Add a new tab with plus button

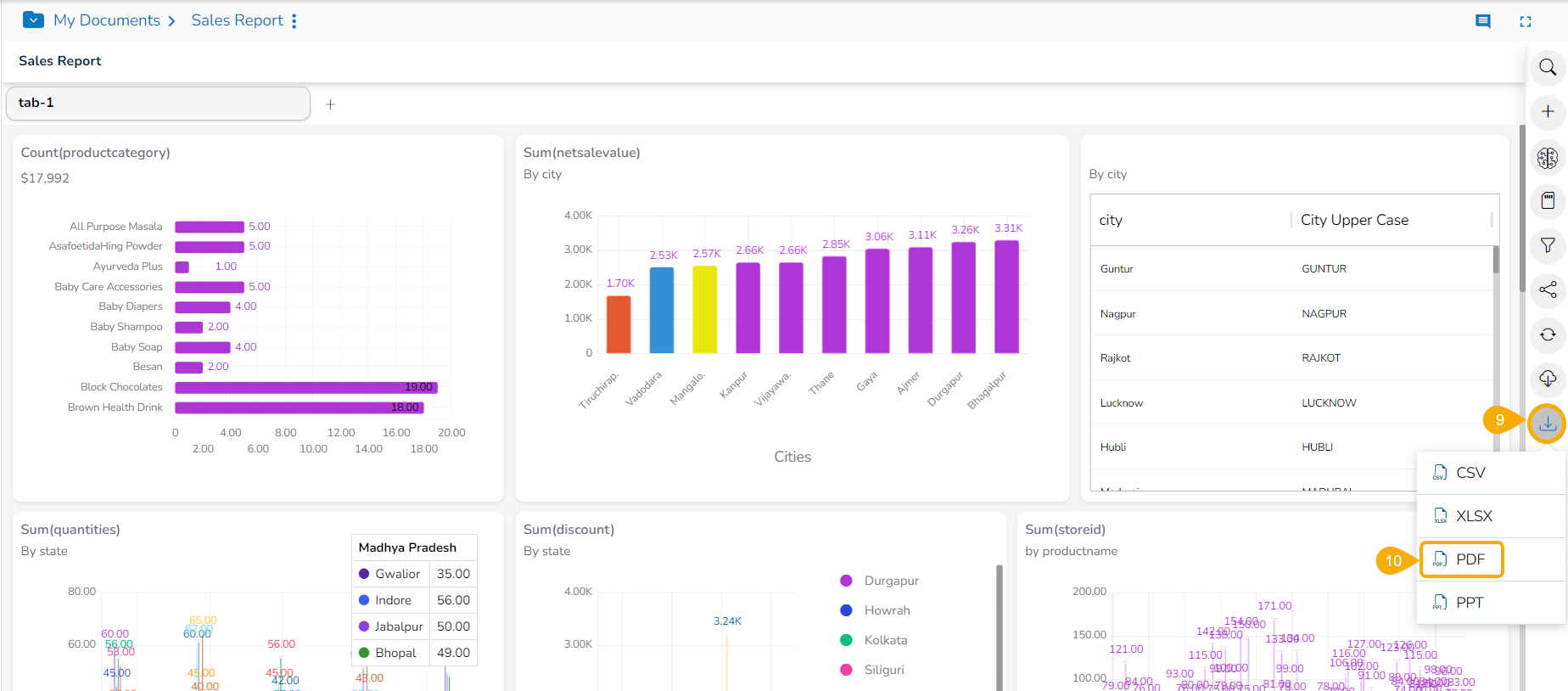point(330,104)
